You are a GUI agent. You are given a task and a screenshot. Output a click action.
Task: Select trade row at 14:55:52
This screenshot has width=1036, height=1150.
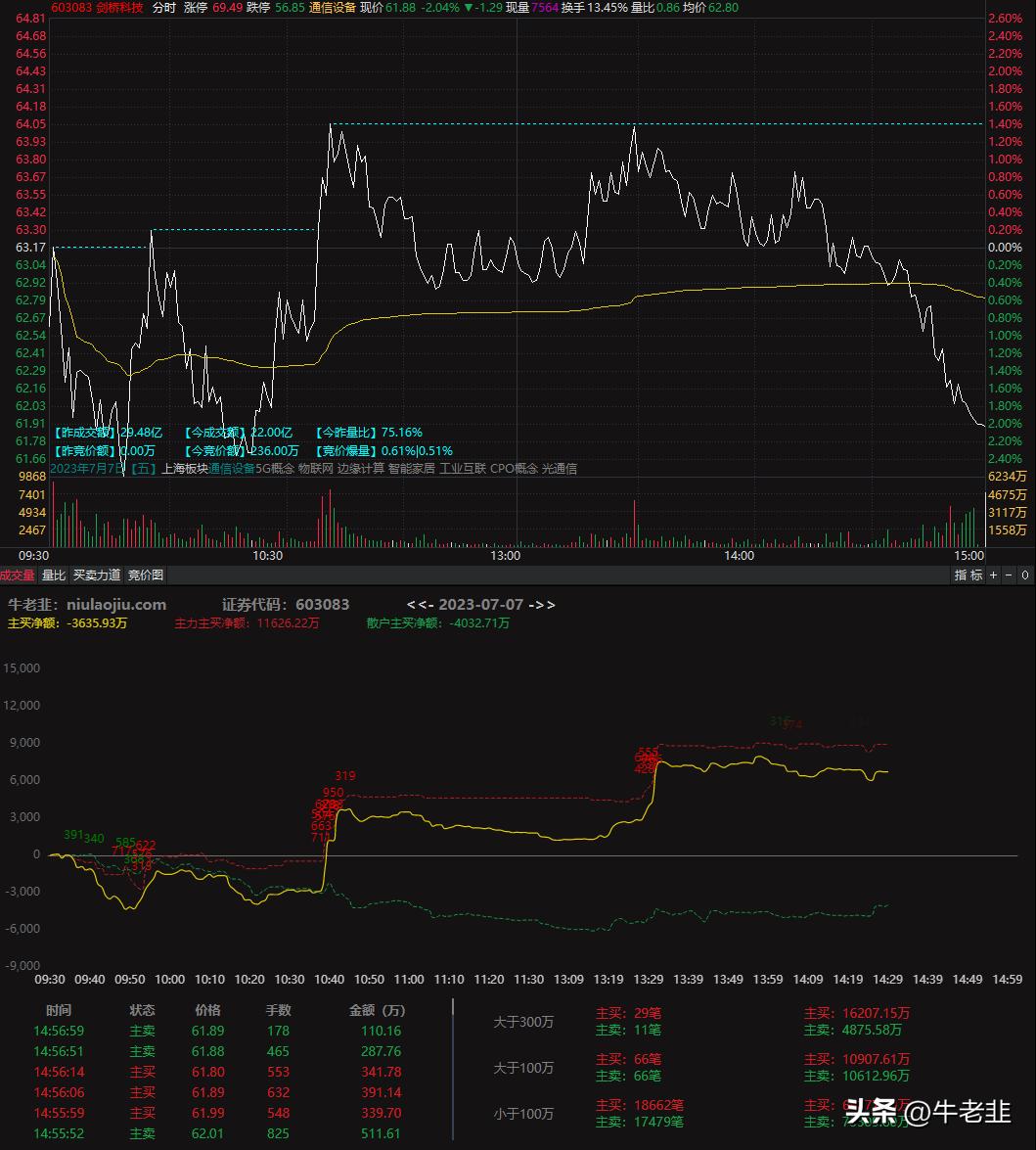tap(218, 1133)
